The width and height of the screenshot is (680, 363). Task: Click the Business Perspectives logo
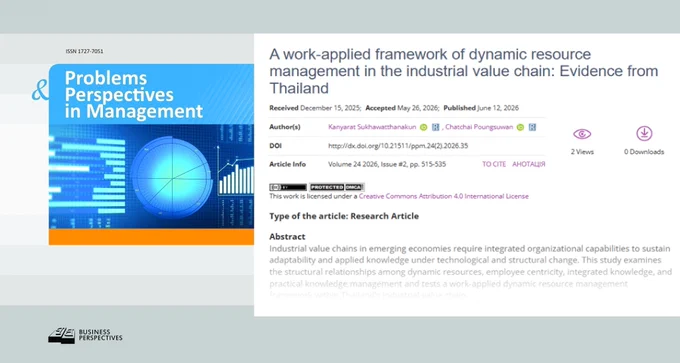tap(85, 335)
